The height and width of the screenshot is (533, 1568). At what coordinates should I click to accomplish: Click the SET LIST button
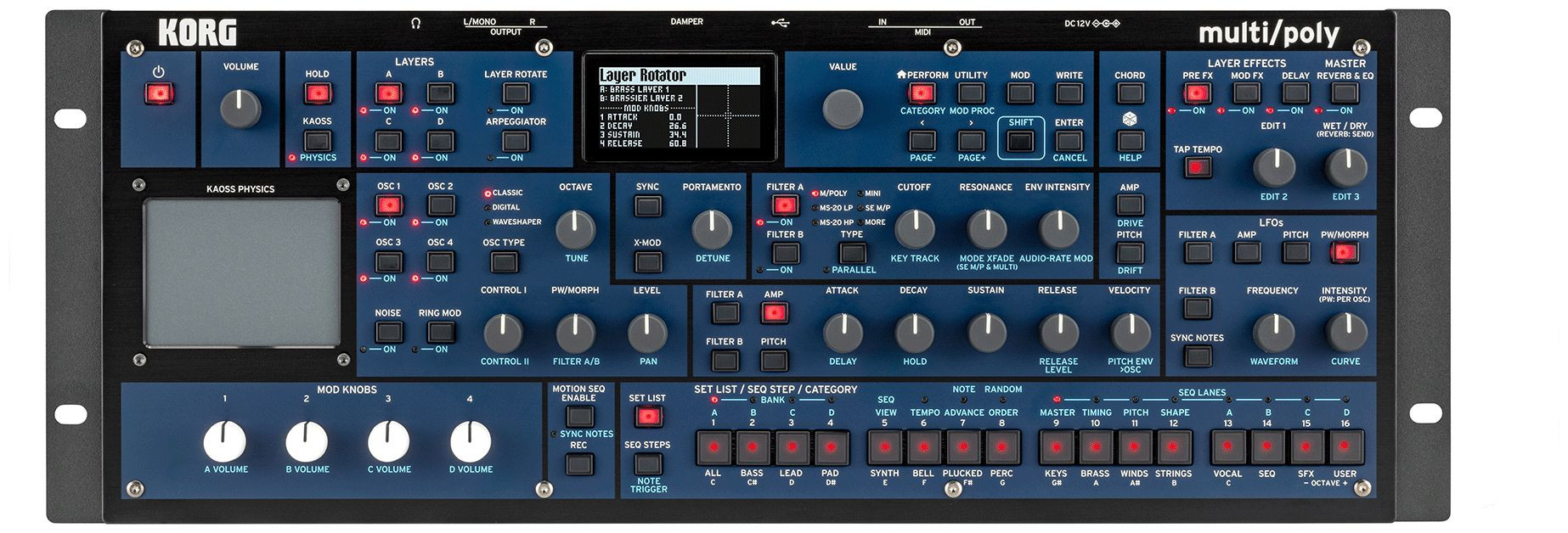point(647,416)
